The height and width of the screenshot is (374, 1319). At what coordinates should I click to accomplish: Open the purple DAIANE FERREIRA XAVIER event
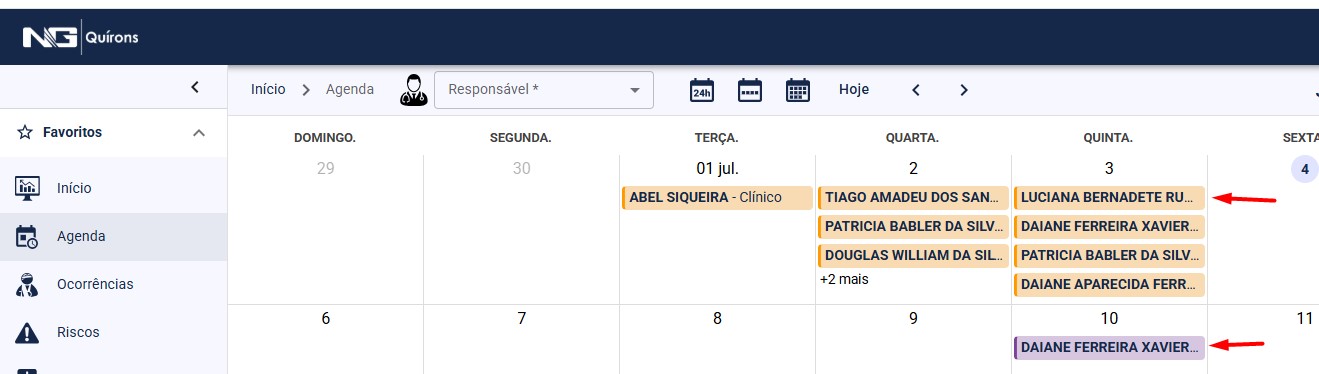tap(1109, 347)
